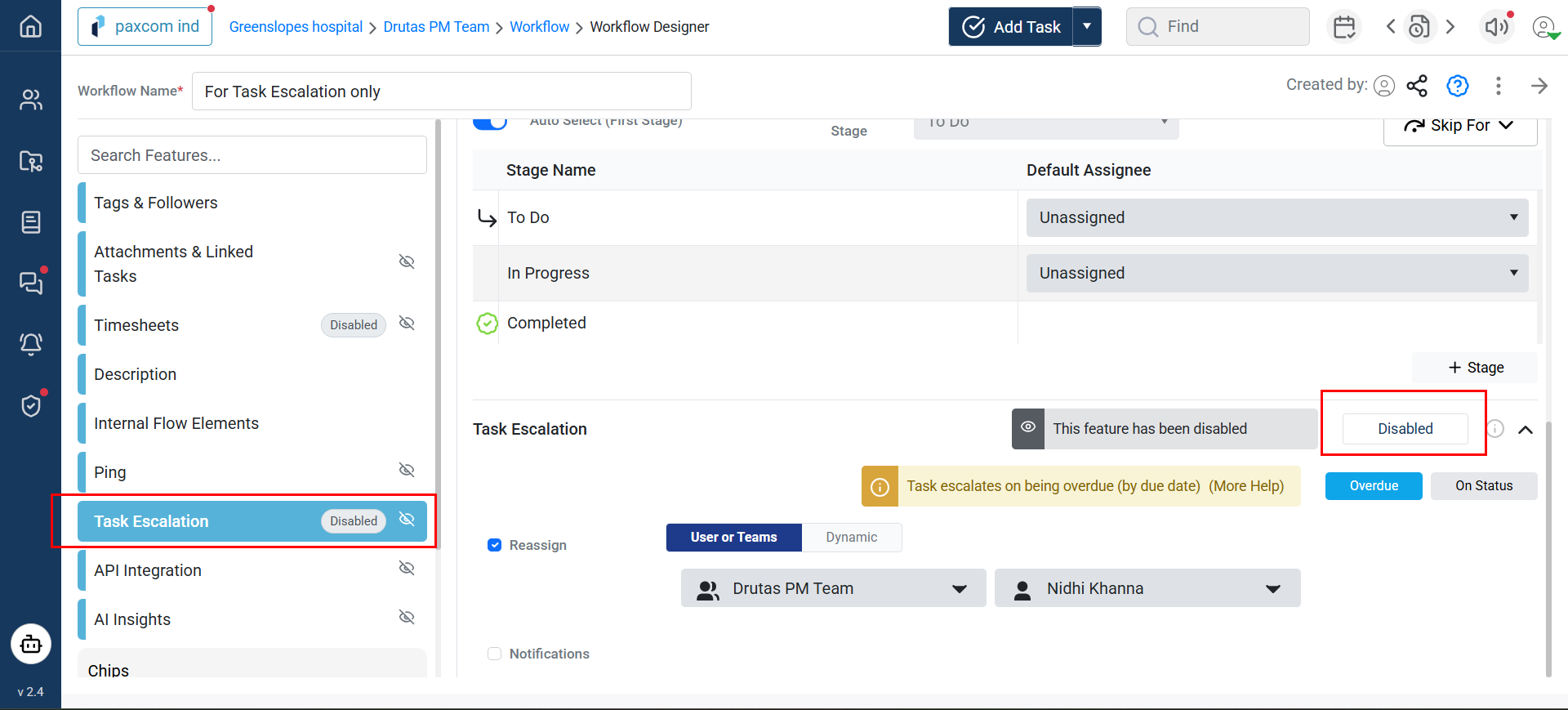1568x710 pixels.
Task: Click the Home icon in sidebar
Action: (x=30, y=26)
